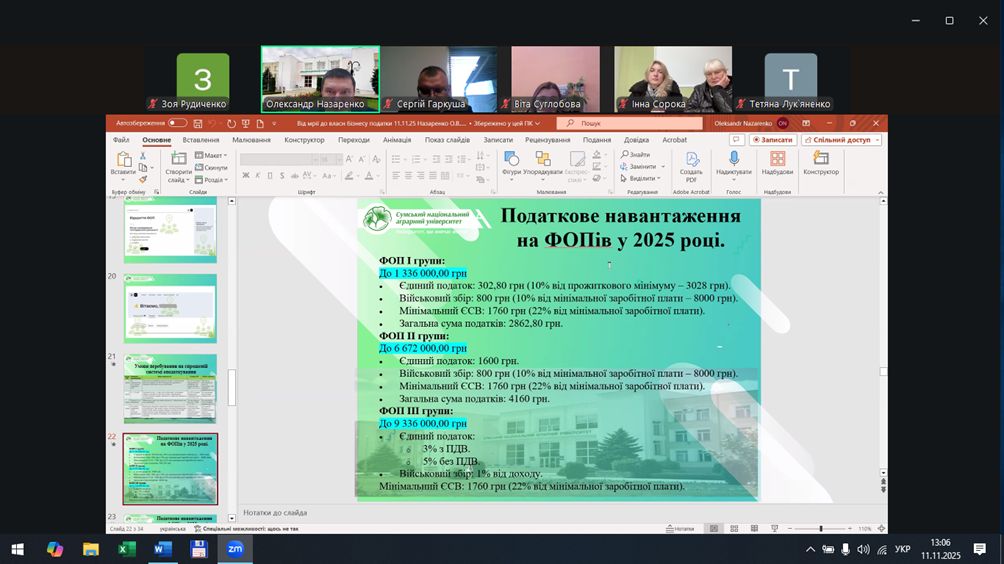Open Excel from the Windows taskbar
The image size is (1004, 564).
(127, 549)
